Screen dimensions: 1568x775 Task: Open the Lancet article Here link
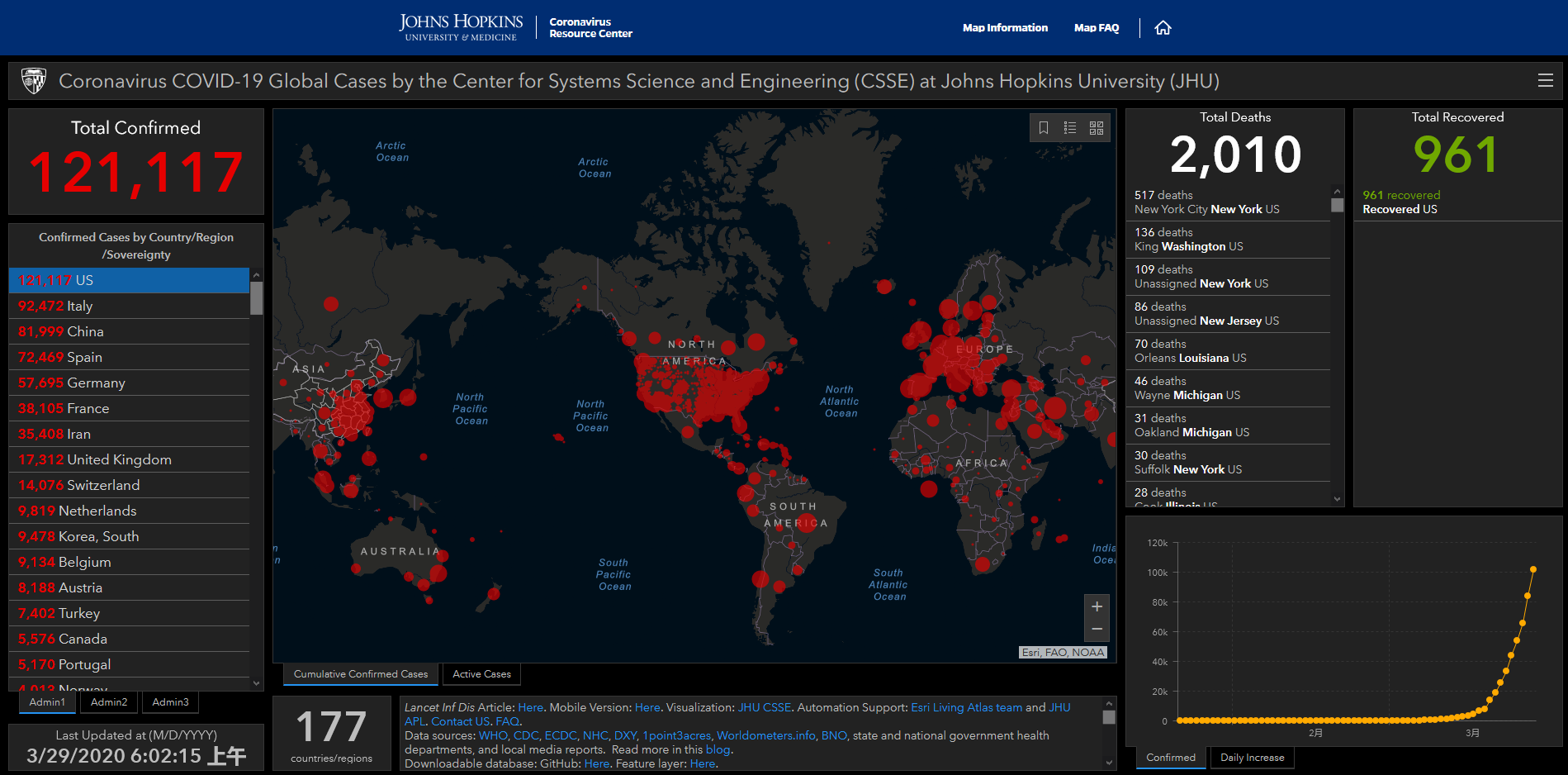(530, 707)
